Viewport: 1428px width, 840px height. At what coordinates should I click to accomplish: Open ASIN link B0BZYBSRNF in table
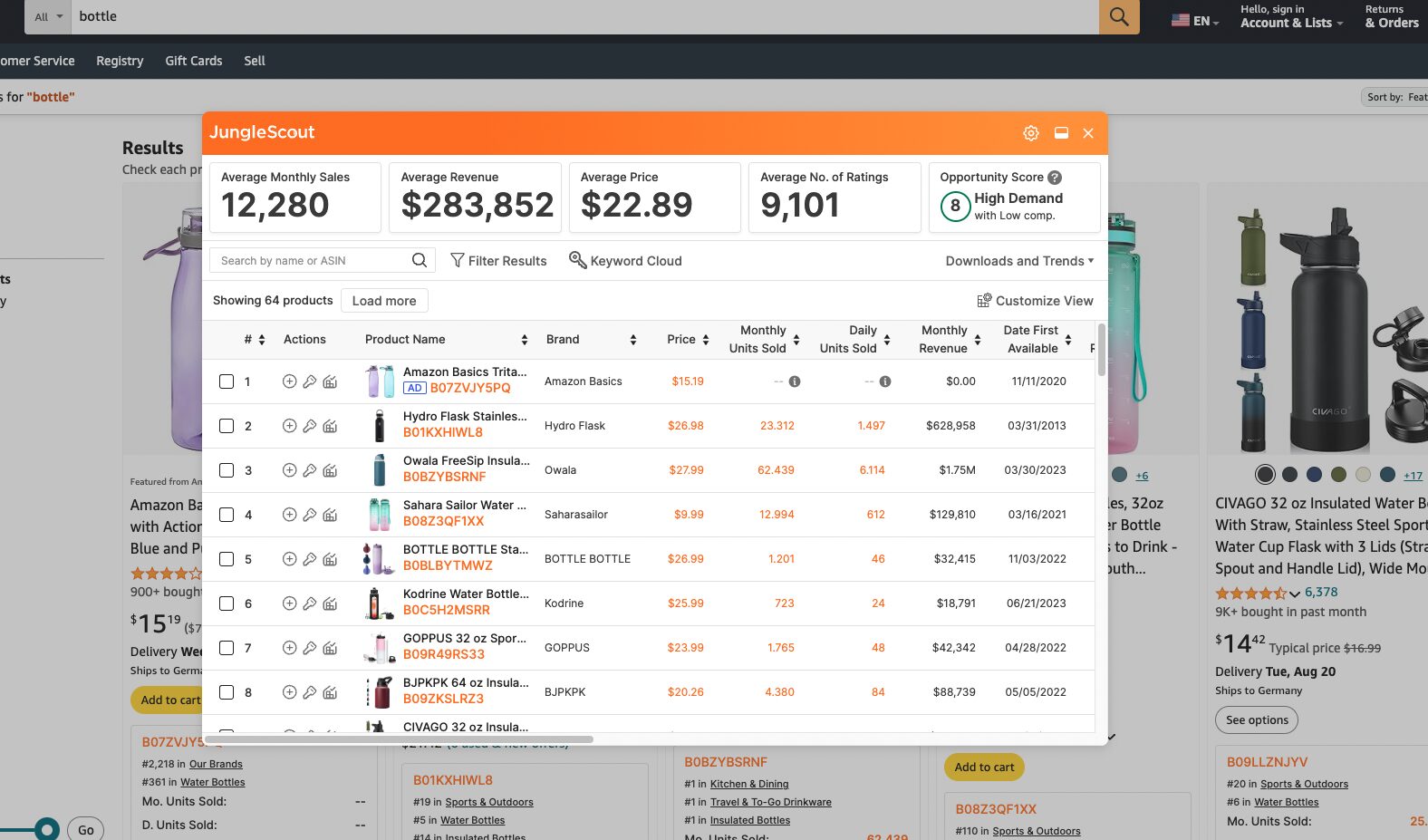coord(444,477)
